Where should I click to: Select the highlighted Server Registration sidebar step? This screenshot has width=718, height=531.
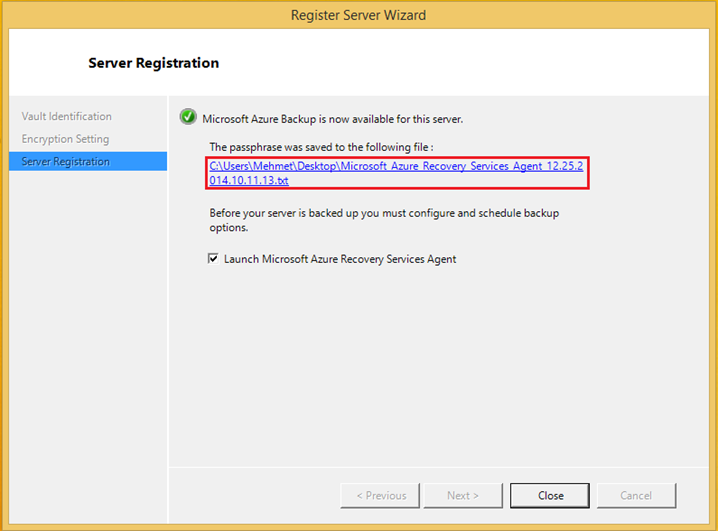pos(88,162)
